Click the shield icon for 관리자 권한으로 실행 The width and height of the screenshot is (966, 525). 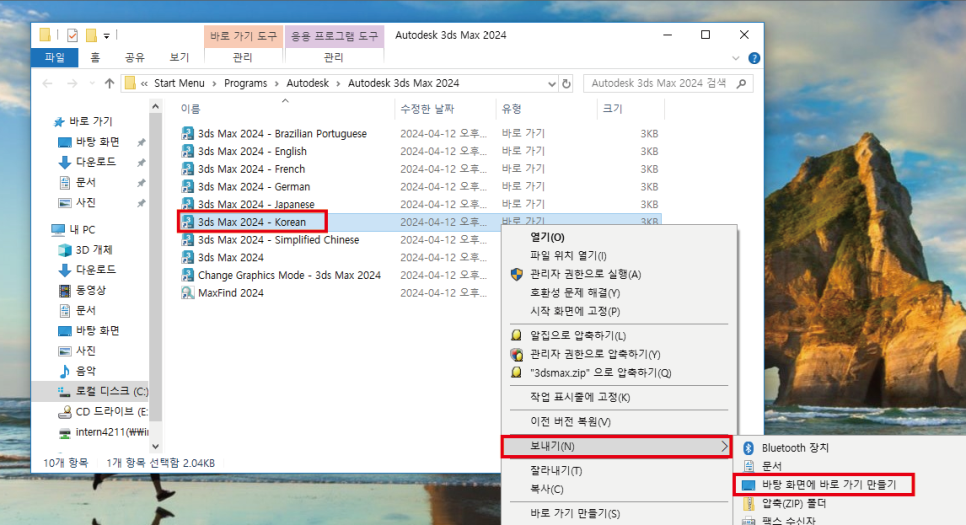[517, 274]
